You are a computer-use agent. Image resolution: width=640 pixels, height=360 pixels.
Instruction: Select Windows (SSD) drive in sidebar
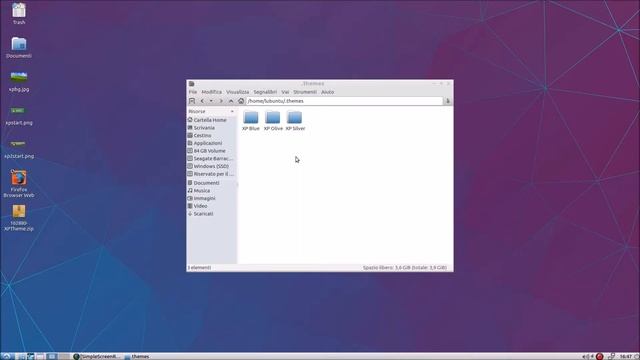(x=211, y=166)
